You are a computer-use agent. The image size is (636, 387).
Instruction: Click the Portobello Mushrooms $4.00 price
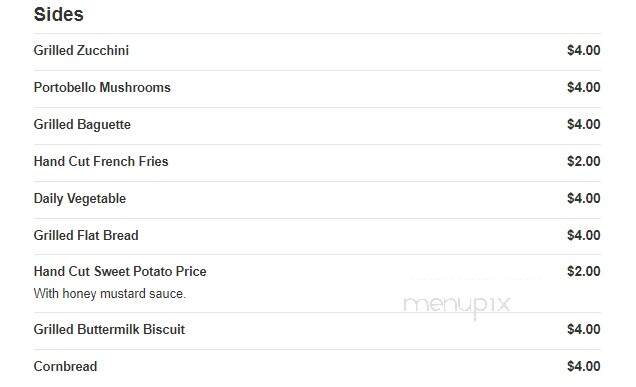[584, 87]
